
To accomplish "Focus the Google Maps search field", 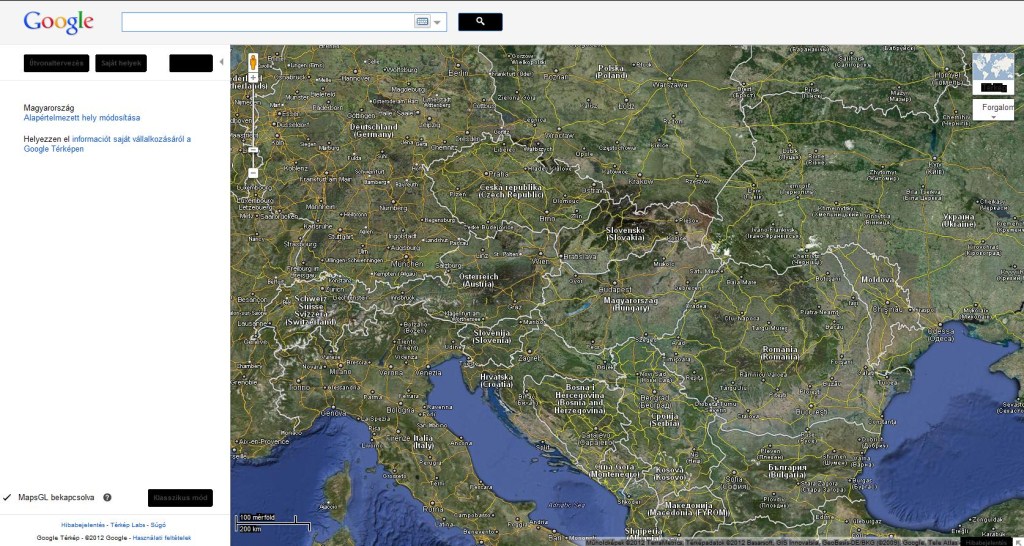I will pos(268,22).
